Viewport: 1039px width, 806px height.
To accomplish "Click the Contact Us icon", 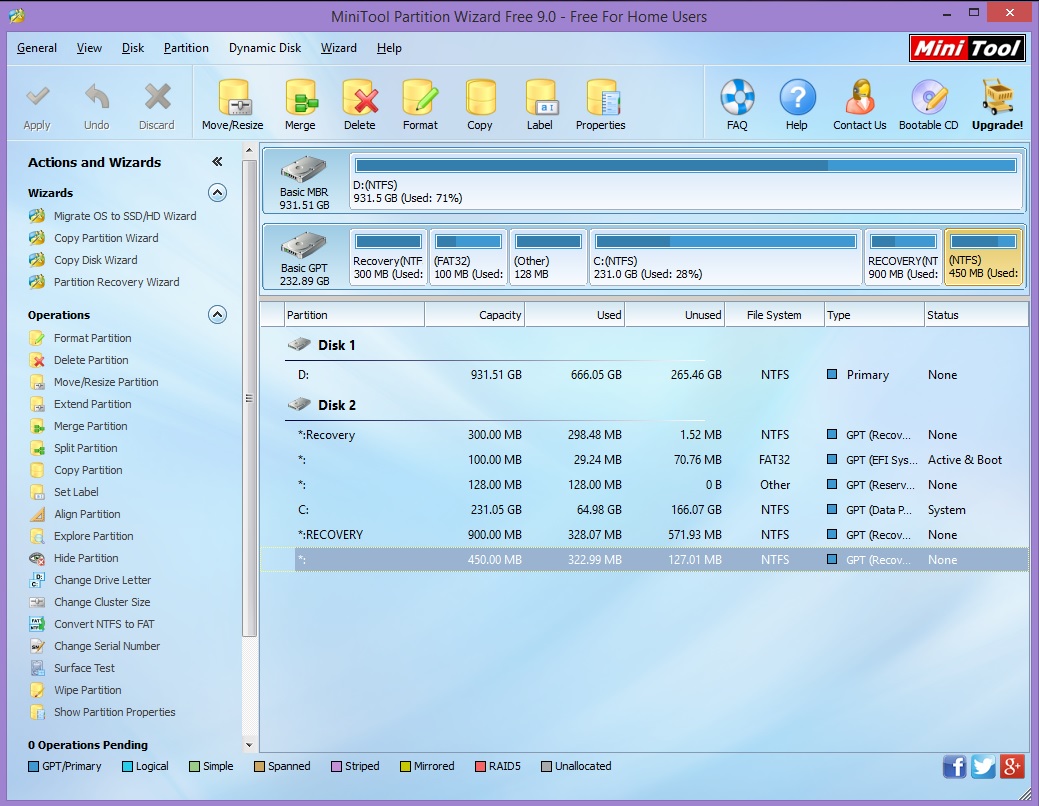I will [859, 105].
